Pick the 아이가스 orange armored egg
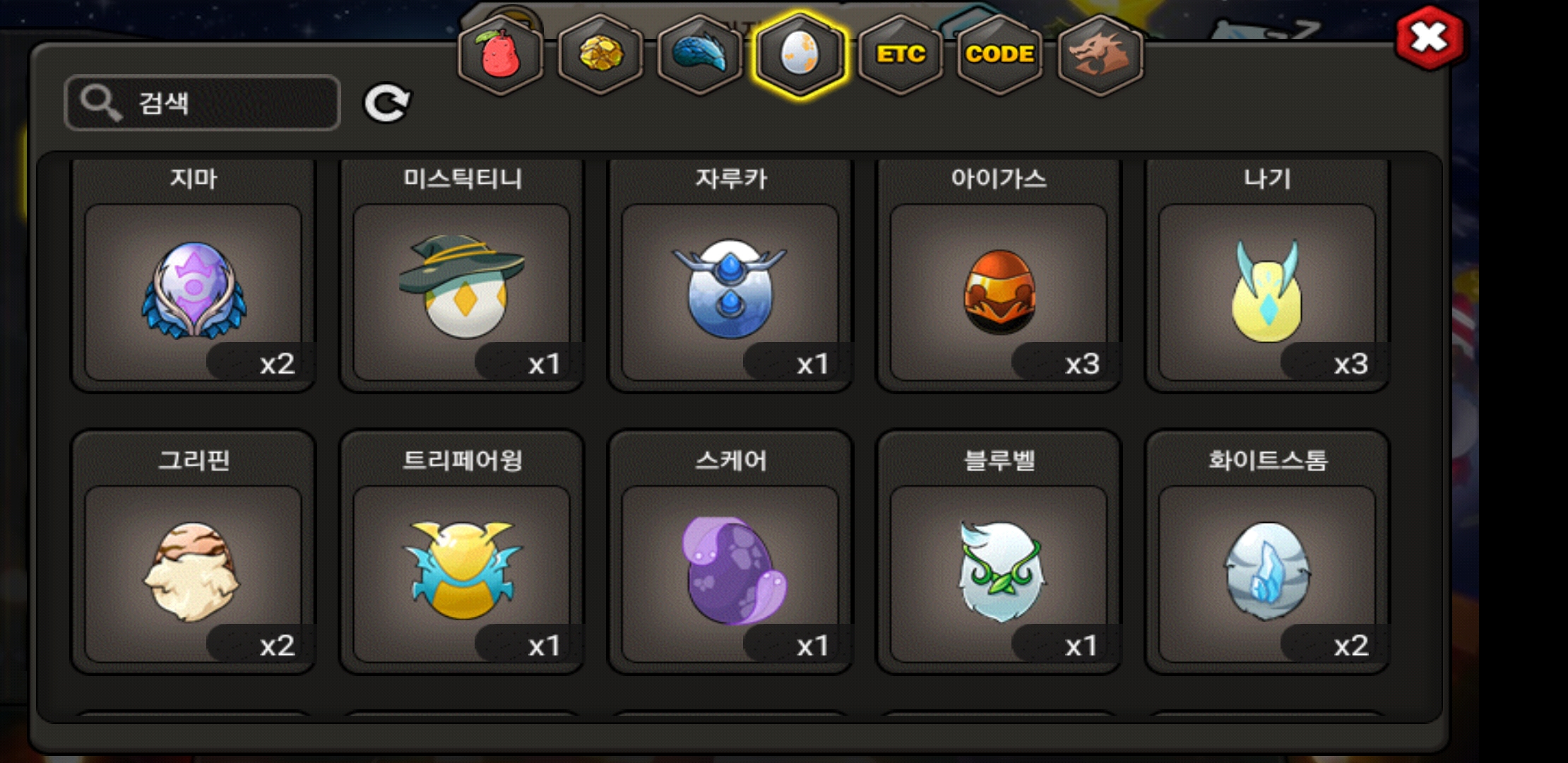 tap(999, 276)
